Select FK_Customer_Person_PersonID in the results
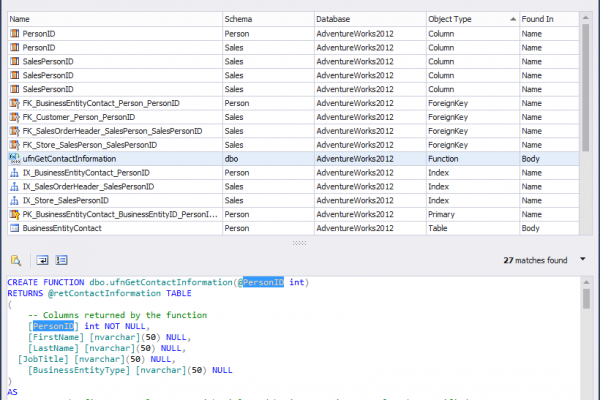600x400 pixels. tap(79, 117)
